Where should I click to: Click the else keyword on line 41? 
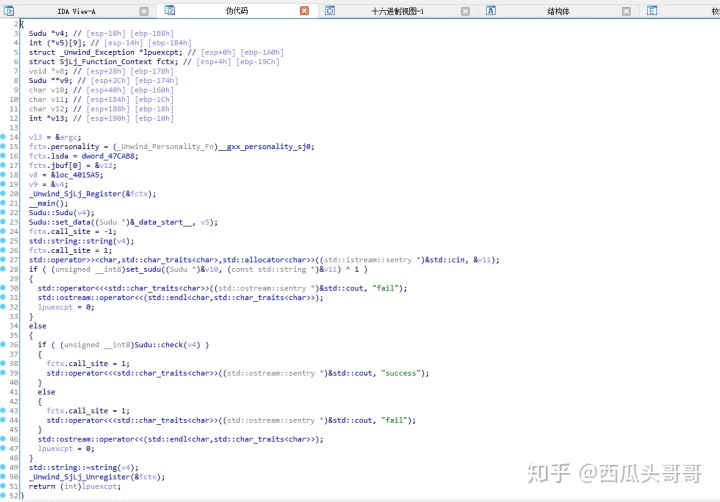pyautogui.click(x=46, y=392)
